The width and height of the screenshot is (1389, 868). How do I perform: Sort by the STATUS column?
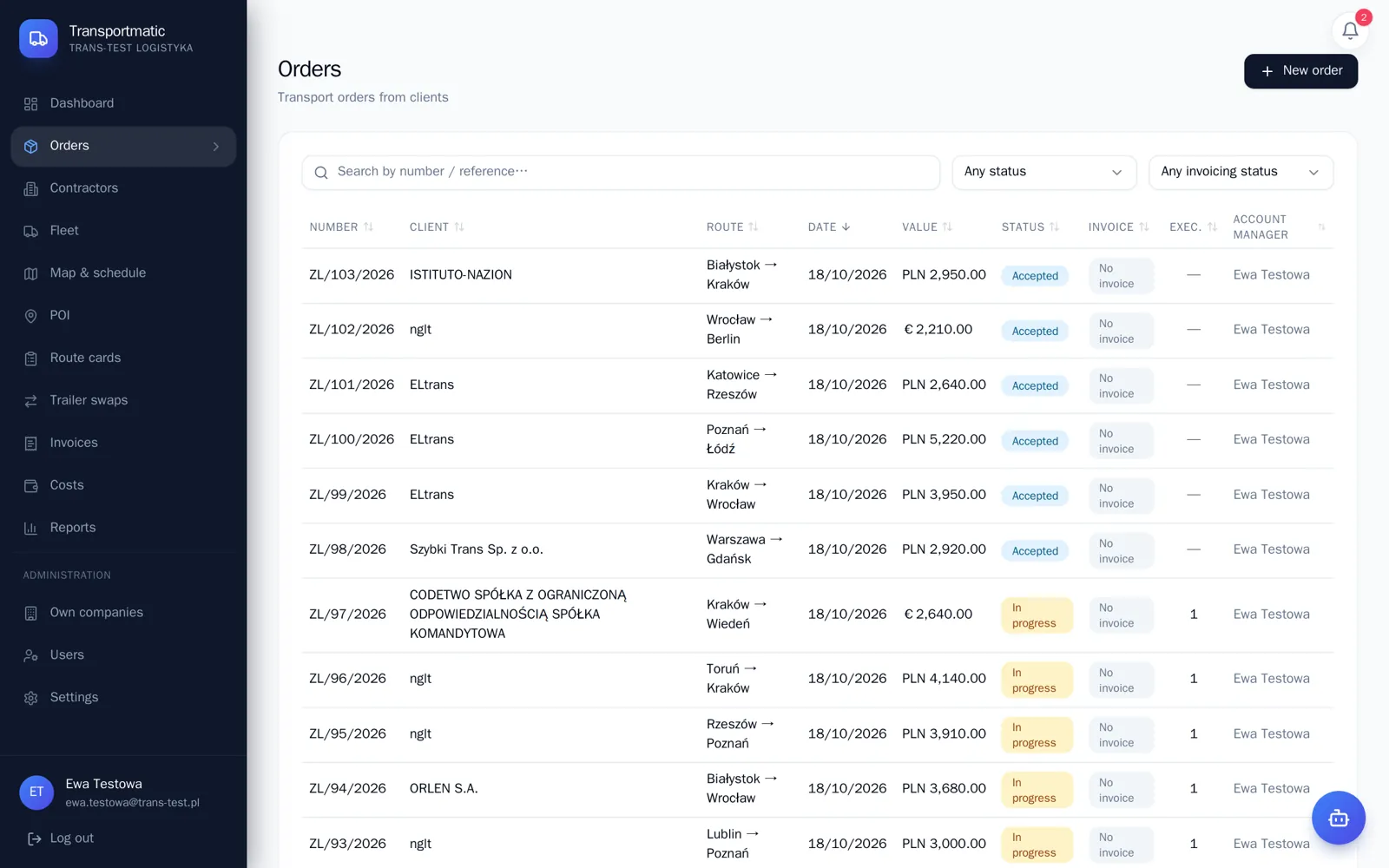[1030, 227]
